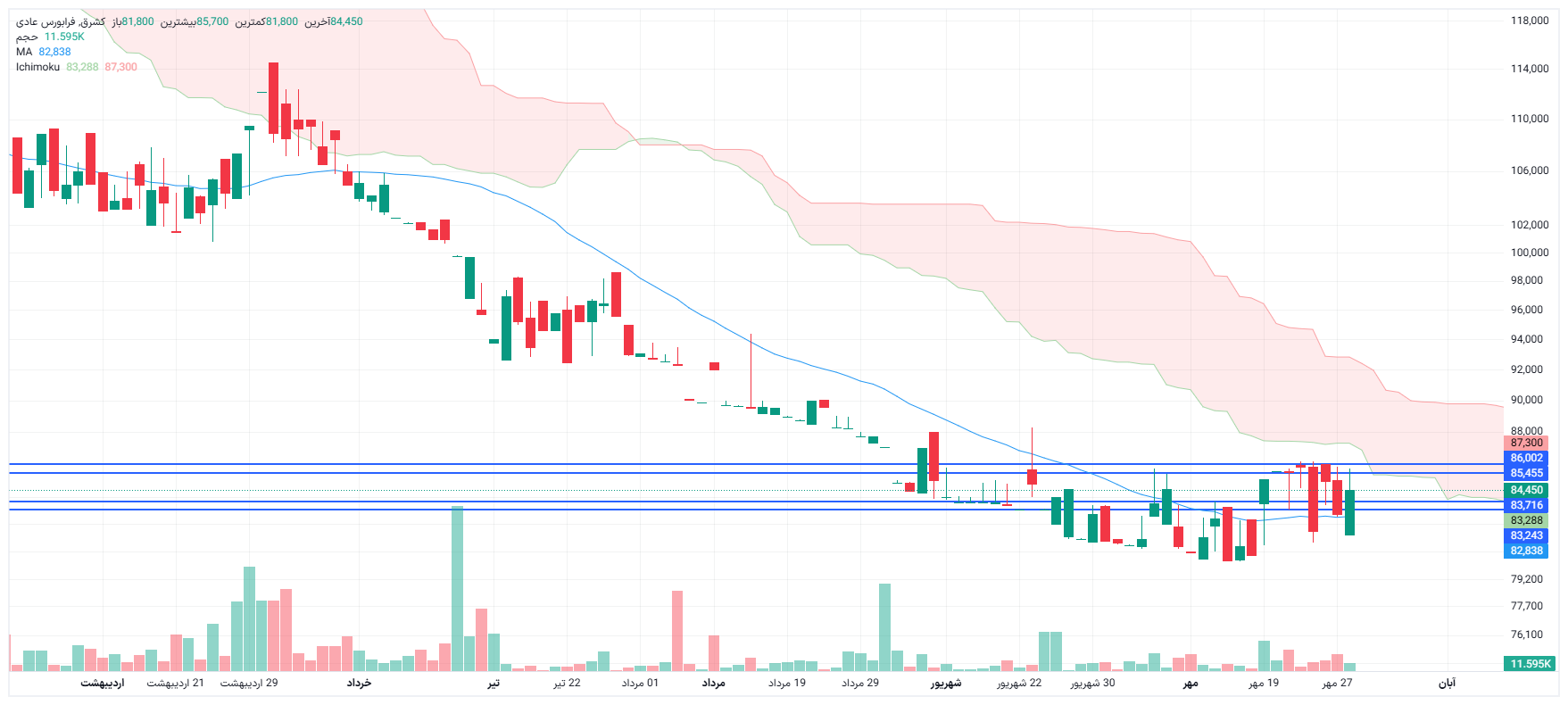
Task: Click the شهریور month label on time axis
Action: tap(946, 683)
